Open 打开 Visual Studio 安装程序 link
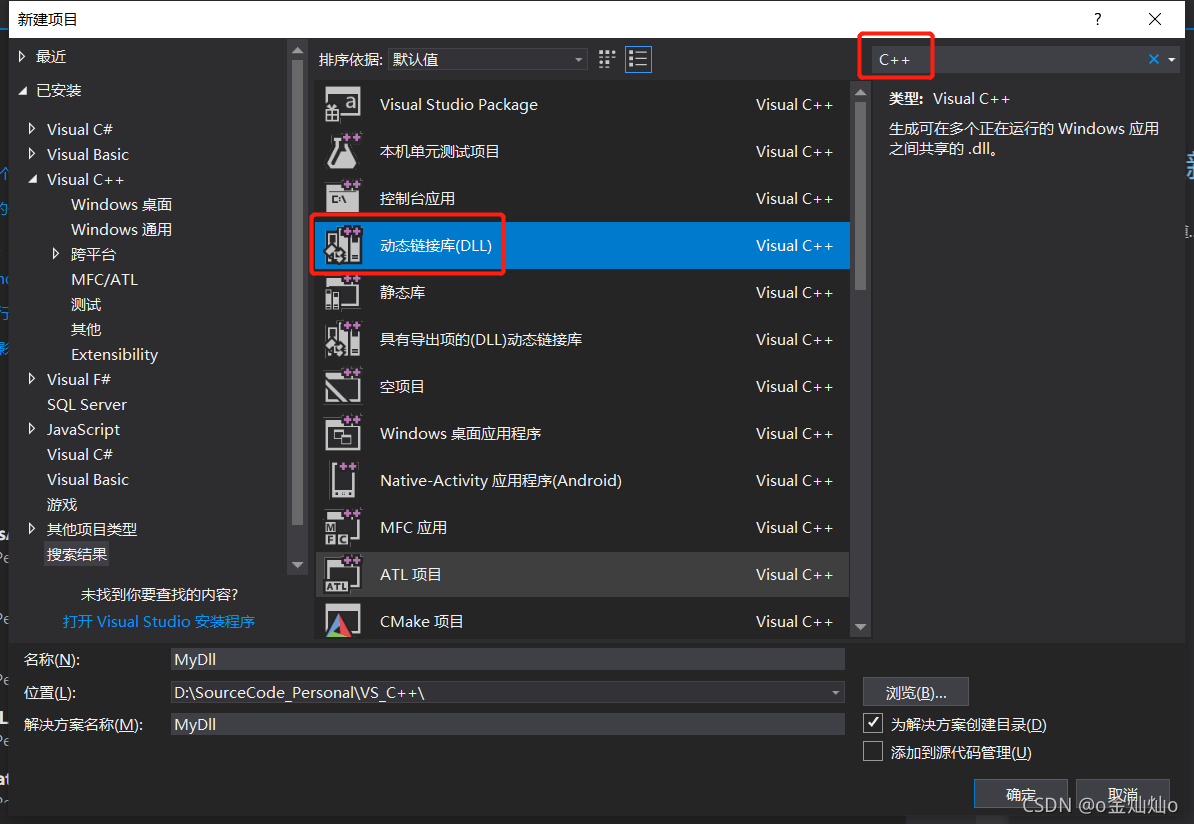Viewport: 1194px width, 824px height. click(158, 621)
